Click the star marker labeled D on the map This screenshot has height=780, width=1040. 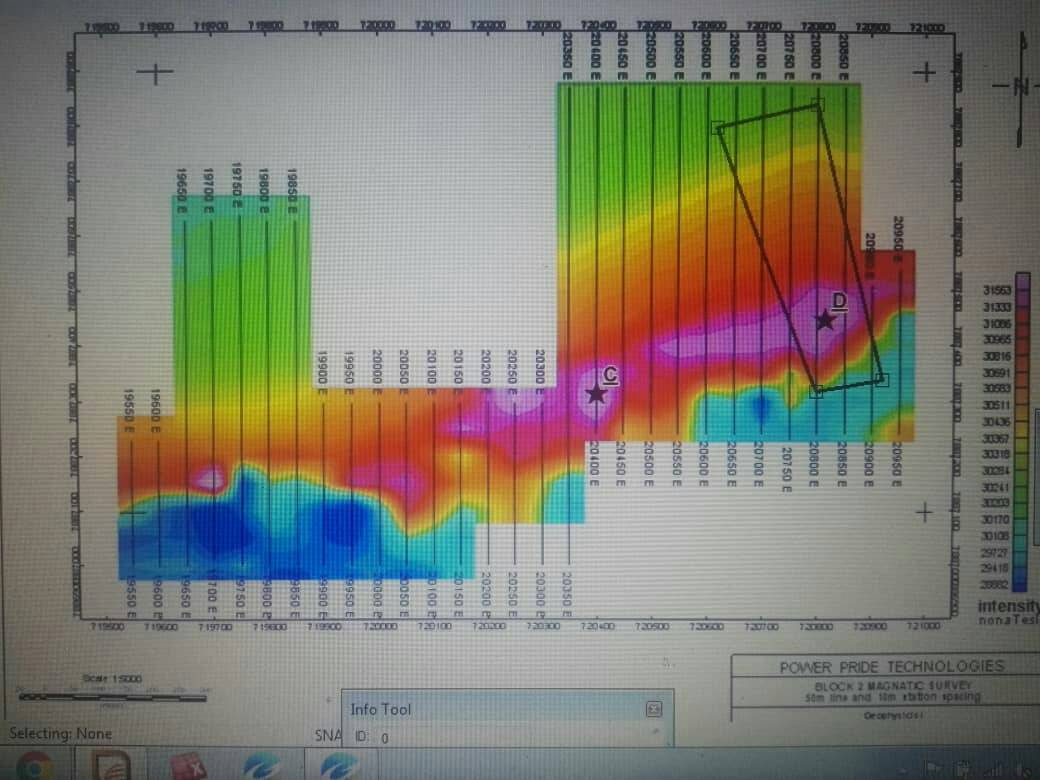(x=824, y=320)
